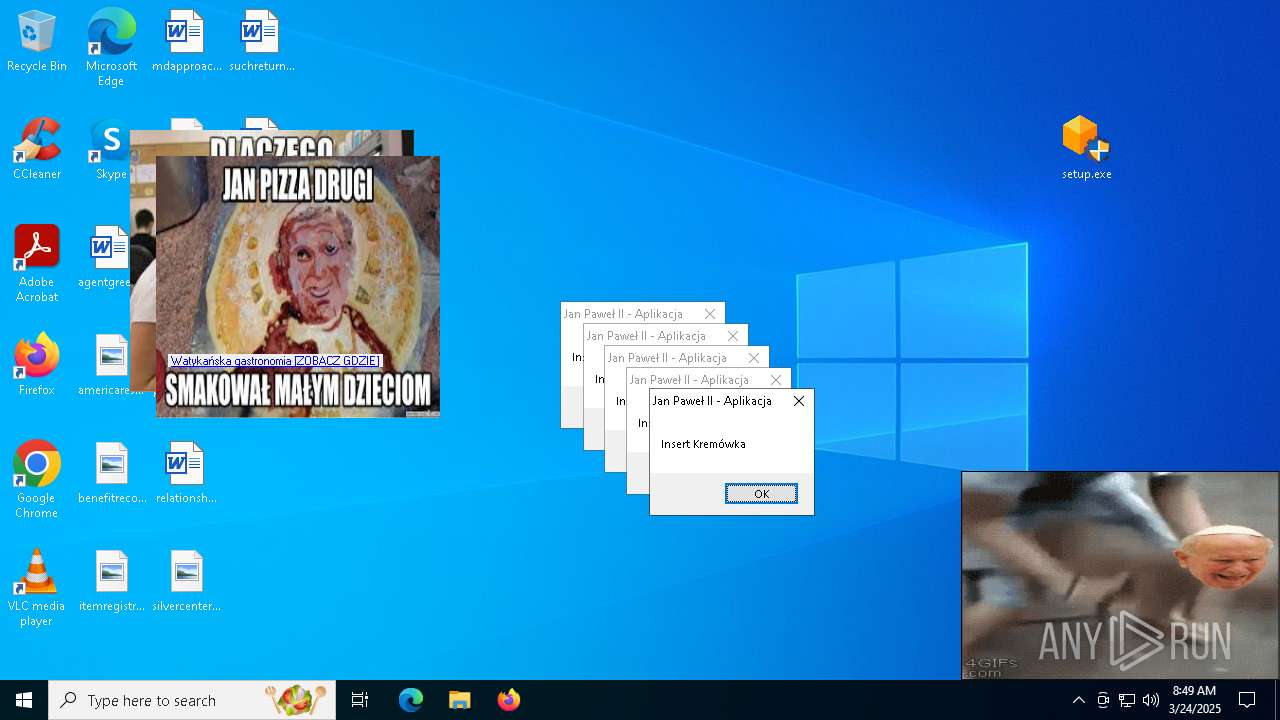Open Task View from the taskbar
The width and height of the screenshot is (1280, 720).
(x=360, y=700)
